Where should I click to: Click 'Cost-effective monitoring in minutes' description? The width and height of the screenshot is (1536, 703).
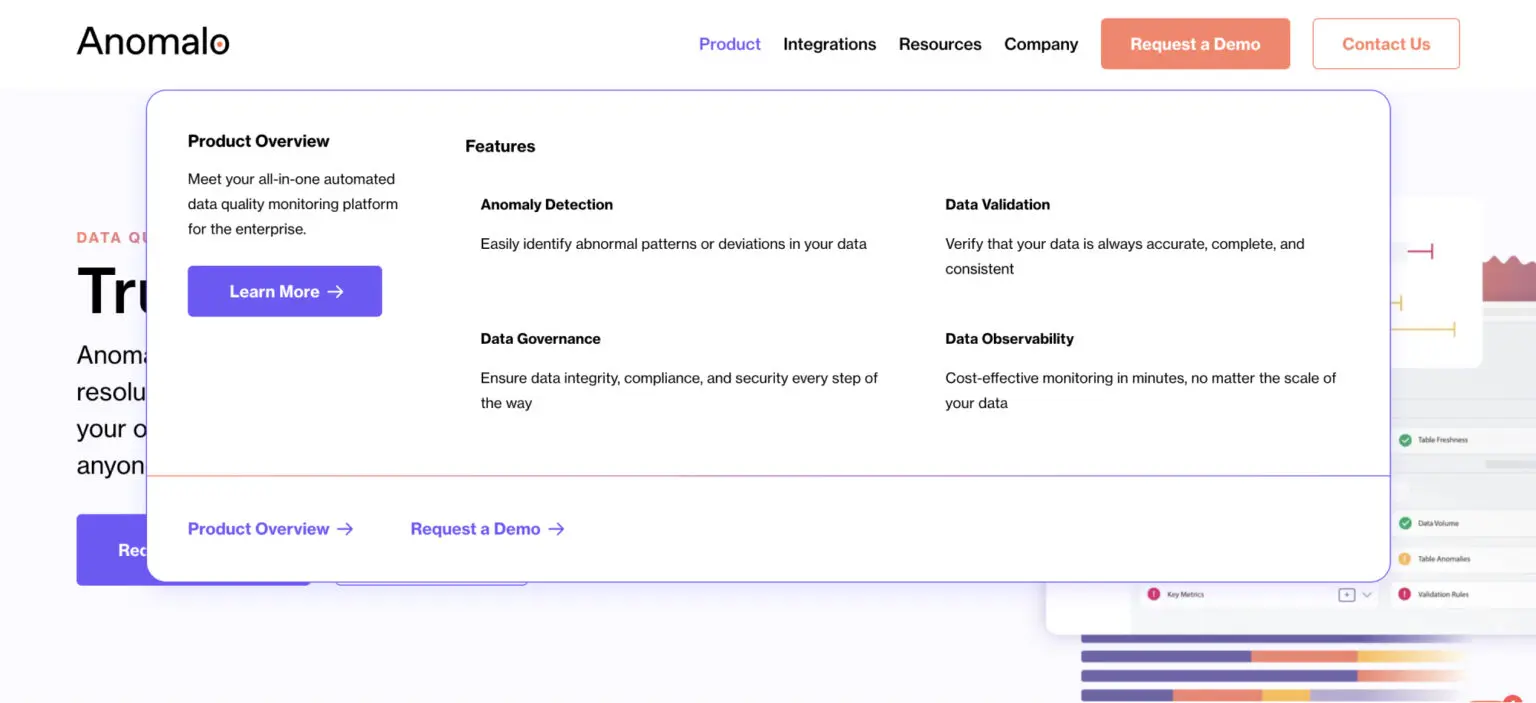pyautogui.click(x=1141, y=391)
